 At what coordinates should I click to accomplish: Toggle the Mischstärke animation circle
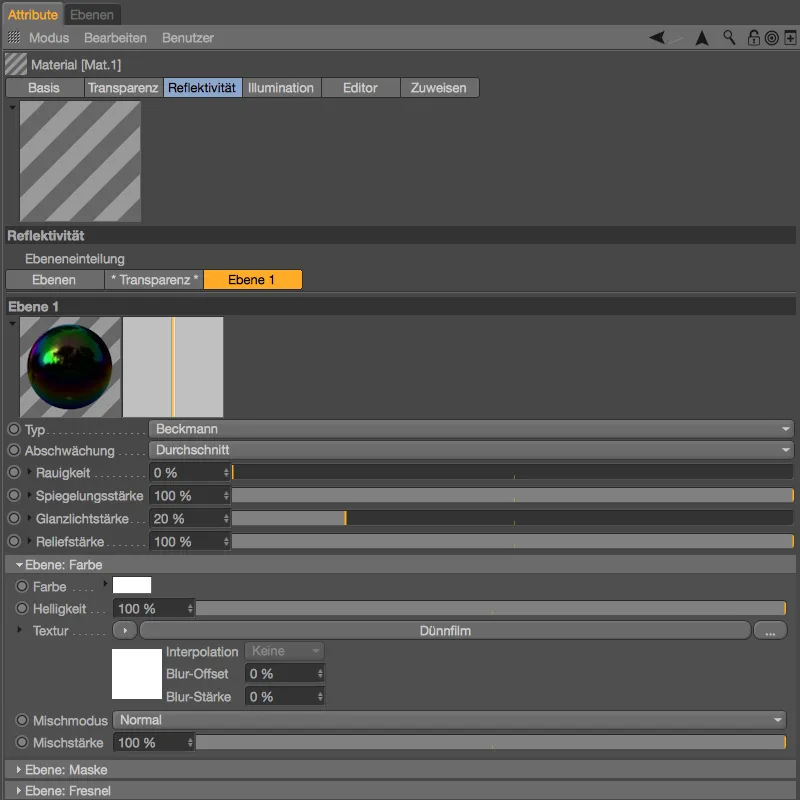point(21,742)
